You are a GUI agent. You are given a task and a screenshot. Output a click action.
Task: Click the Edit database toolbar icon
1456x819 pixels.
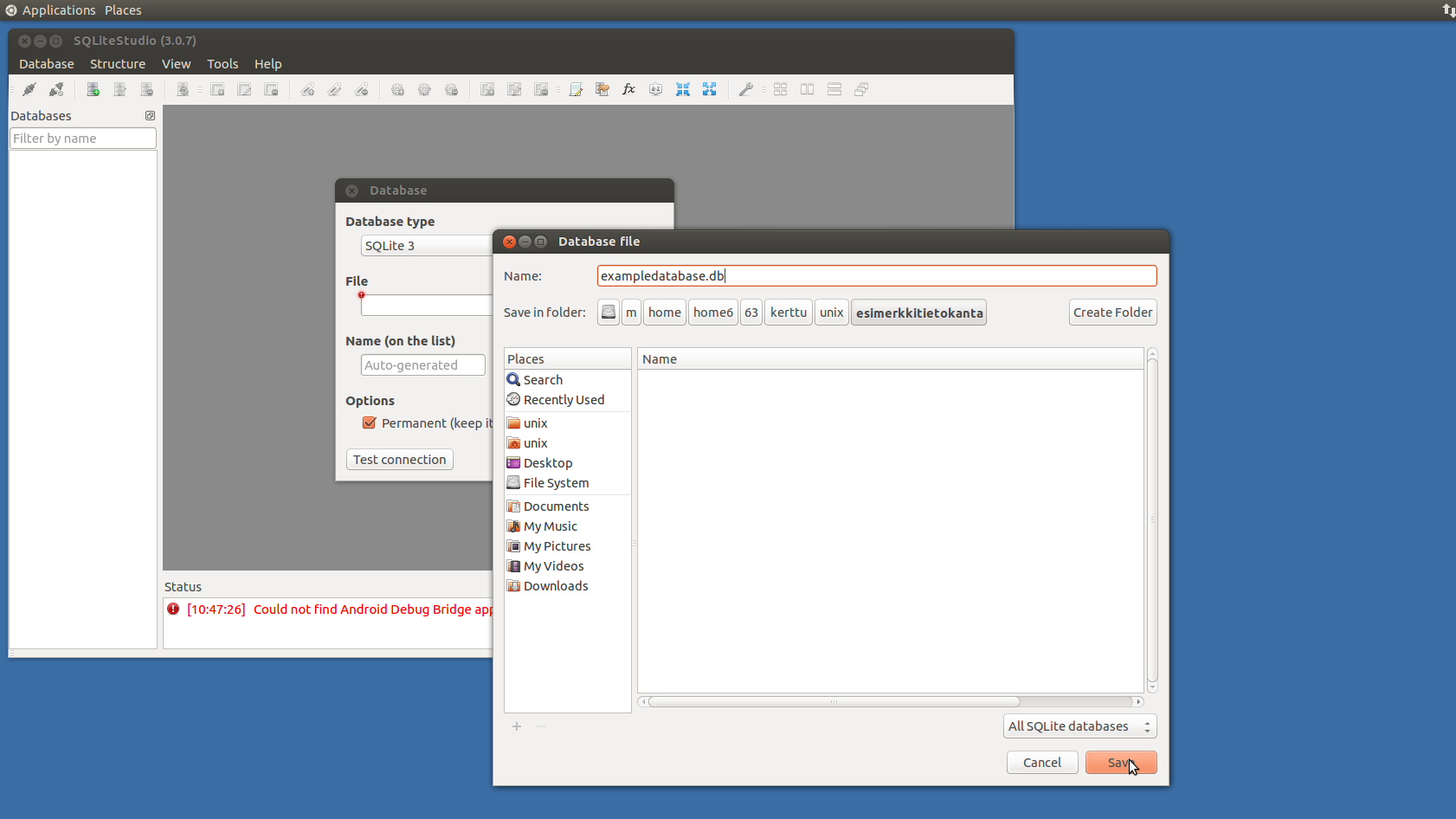tap(120, 89)
